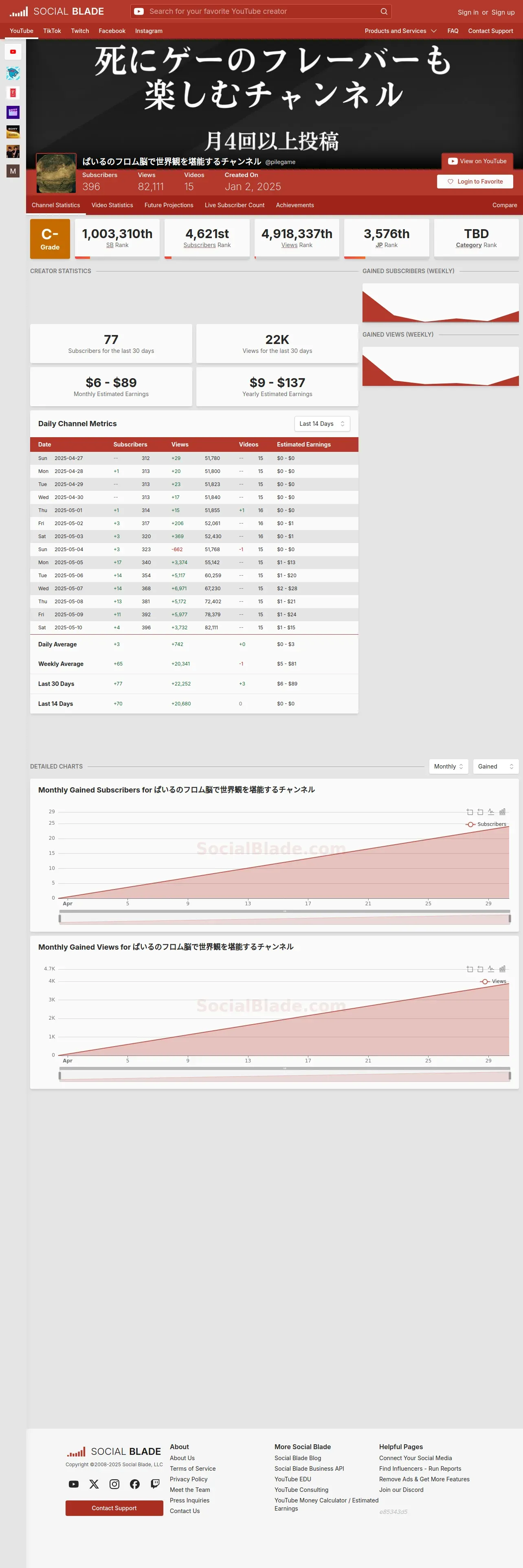The image size is (523, 1568).
Task: Open the Social Blade Business API link
Action: (309, 1469)
